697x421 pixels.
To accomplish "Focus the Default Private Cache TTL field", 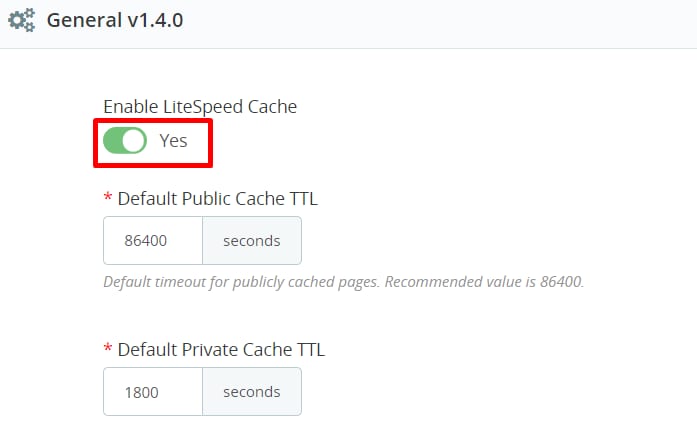I will [x=153, y=392].
